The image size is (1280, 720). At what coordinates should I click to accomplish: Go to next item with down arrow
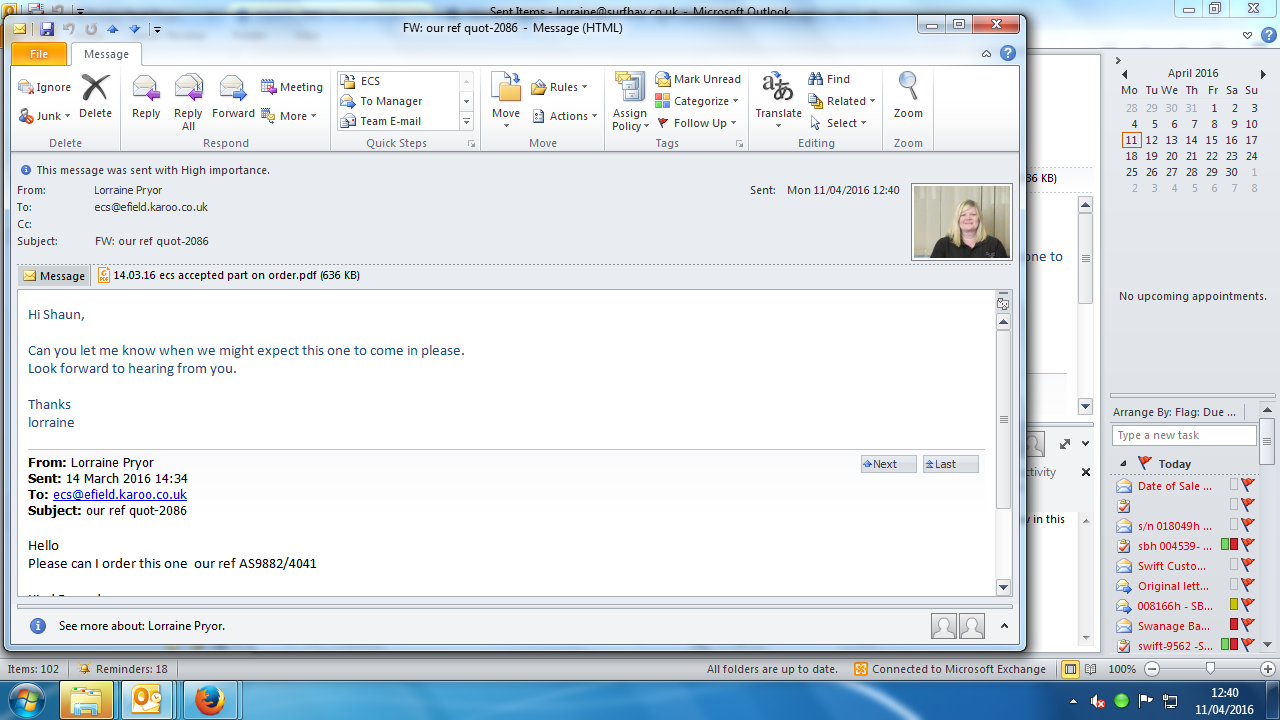point(135,28)
